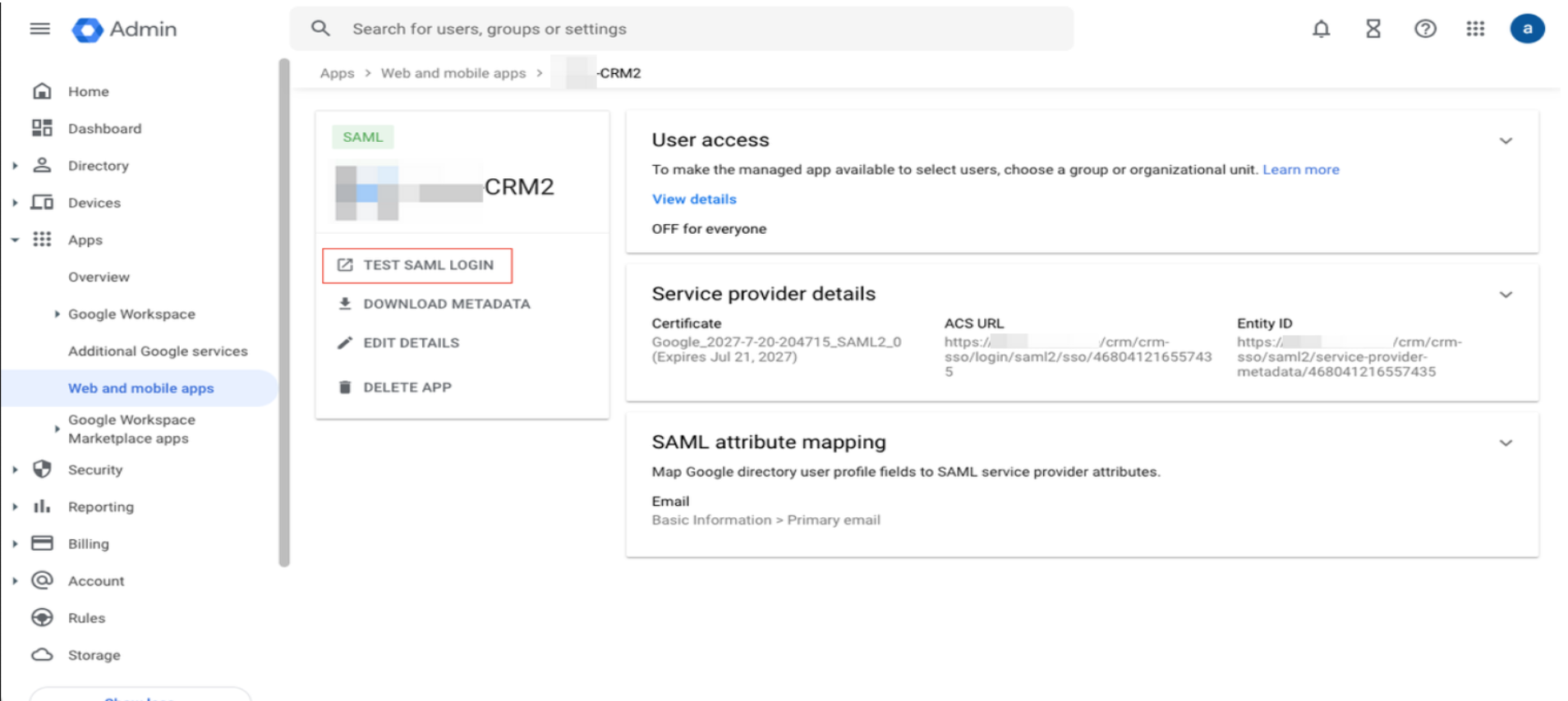Click the search users, groups or settings field
The image size is (1568, 701).
682,29
